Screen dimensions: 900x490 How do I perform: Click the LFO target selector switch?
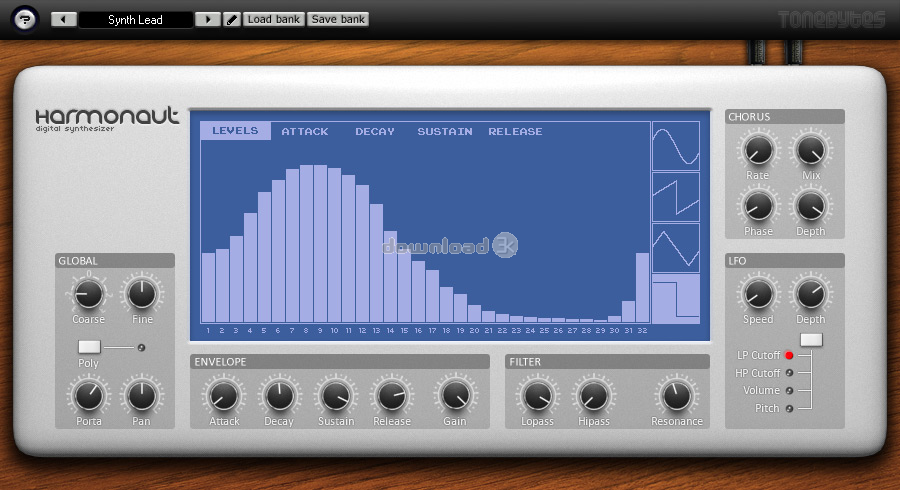tap(811, 340)
